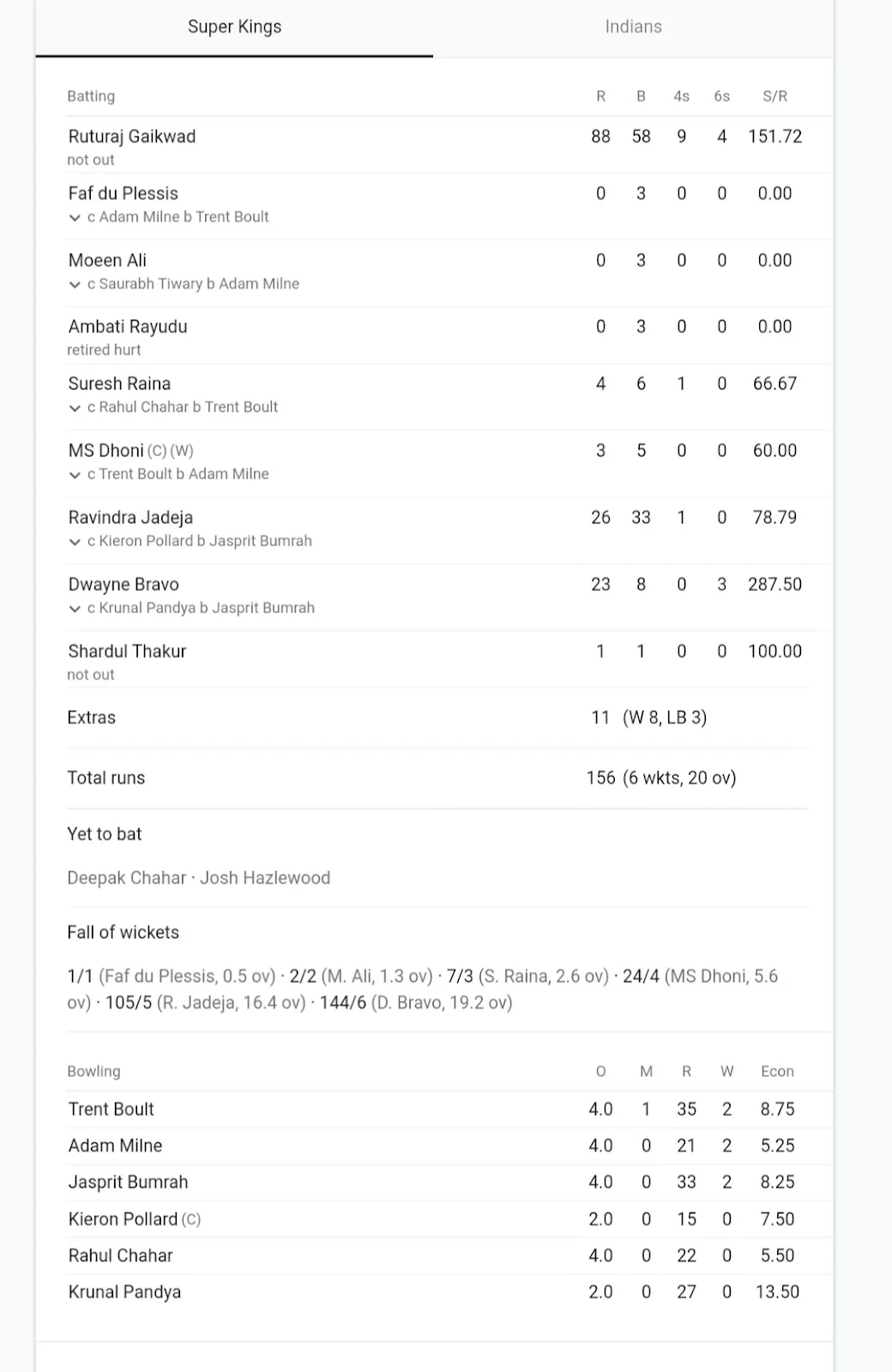Open Kieron Pollard bowler entry
The width and height of the screenshot is (892, 1372).
click(x=123, y=1219)
